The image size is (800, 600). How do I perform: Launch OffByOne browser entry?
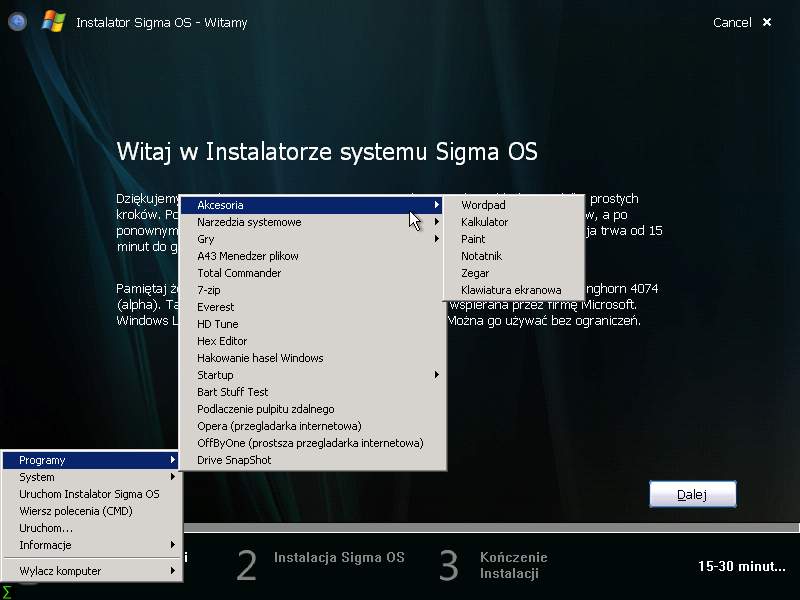[312, 443]
